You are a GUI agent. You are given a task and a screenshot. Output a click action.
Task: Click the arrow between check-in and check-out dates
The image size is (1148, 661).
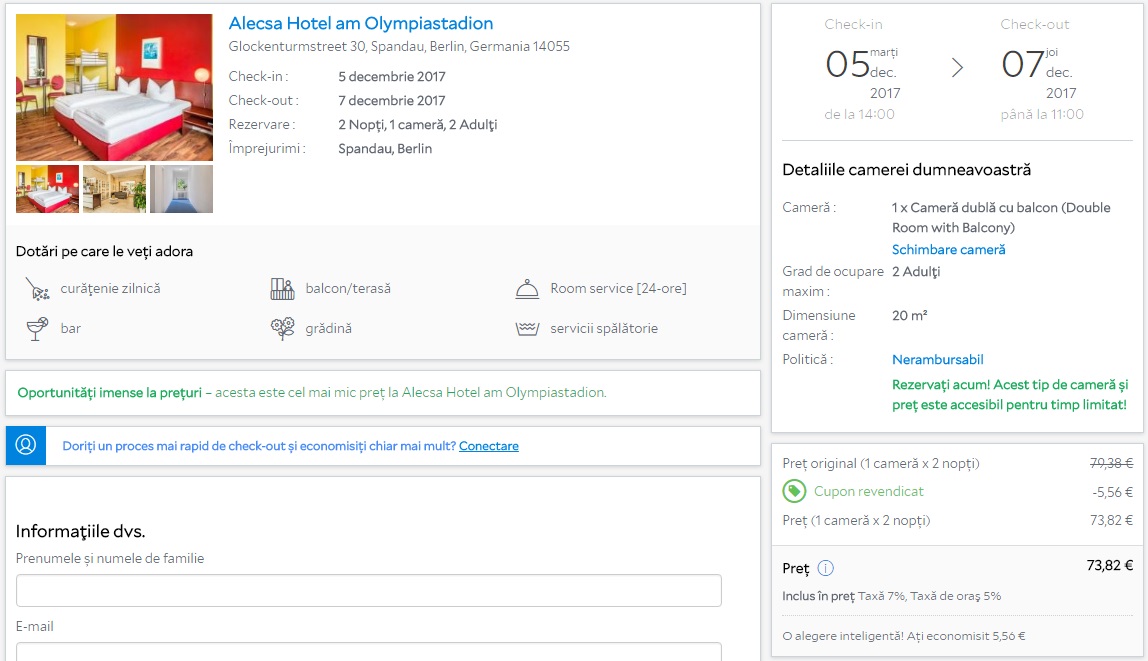coord(957,67)
